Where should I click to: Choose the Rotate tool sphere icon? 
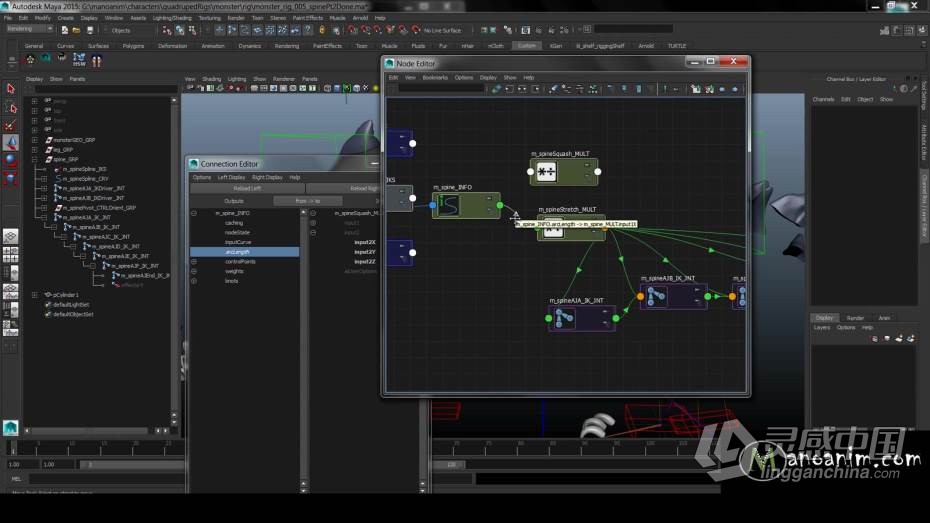click(x=11, y=160)
